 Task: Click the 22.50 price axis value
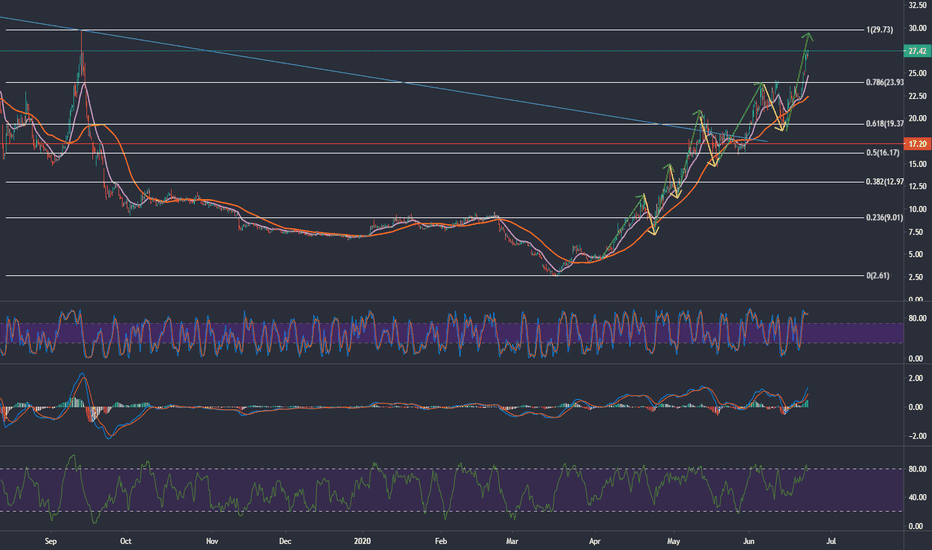click(917, 96)
